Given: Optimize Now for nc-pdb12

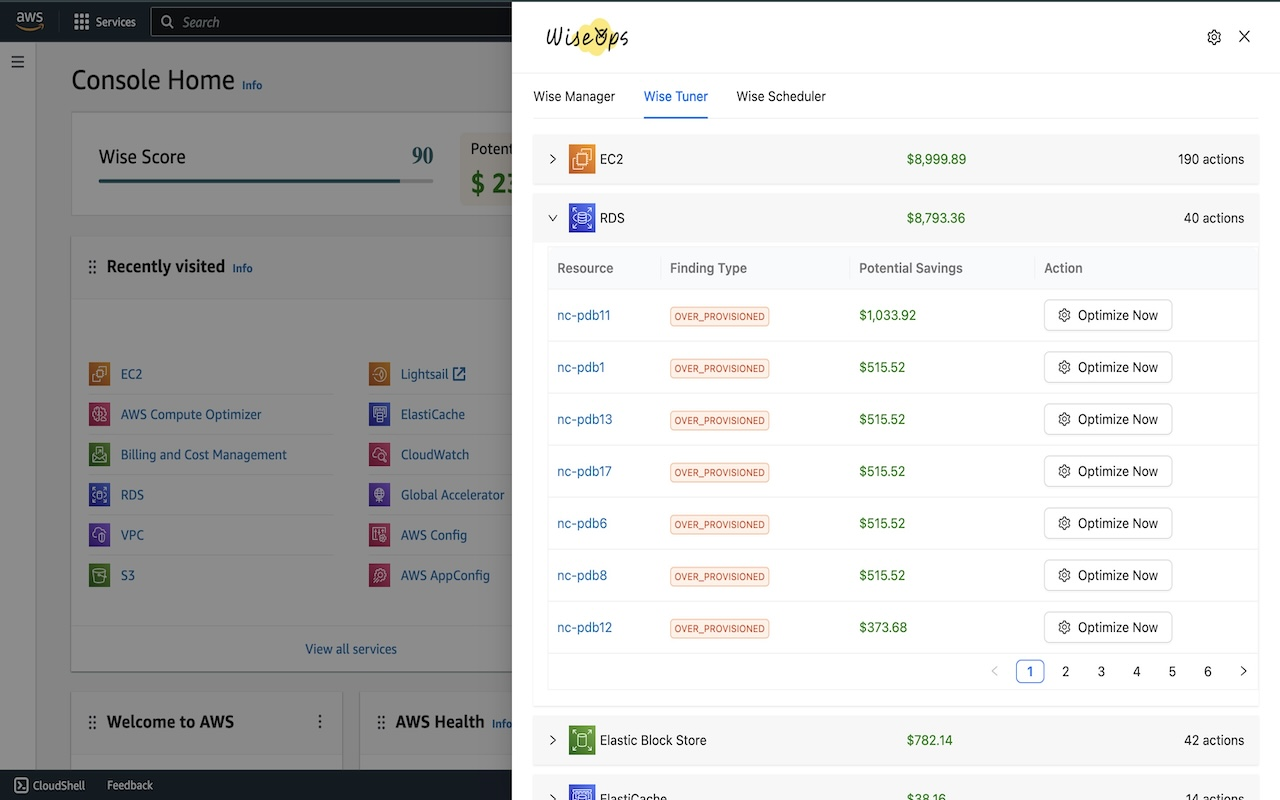Looking at the screenshot, I should pyautogui.click(x=1108, y=627).
